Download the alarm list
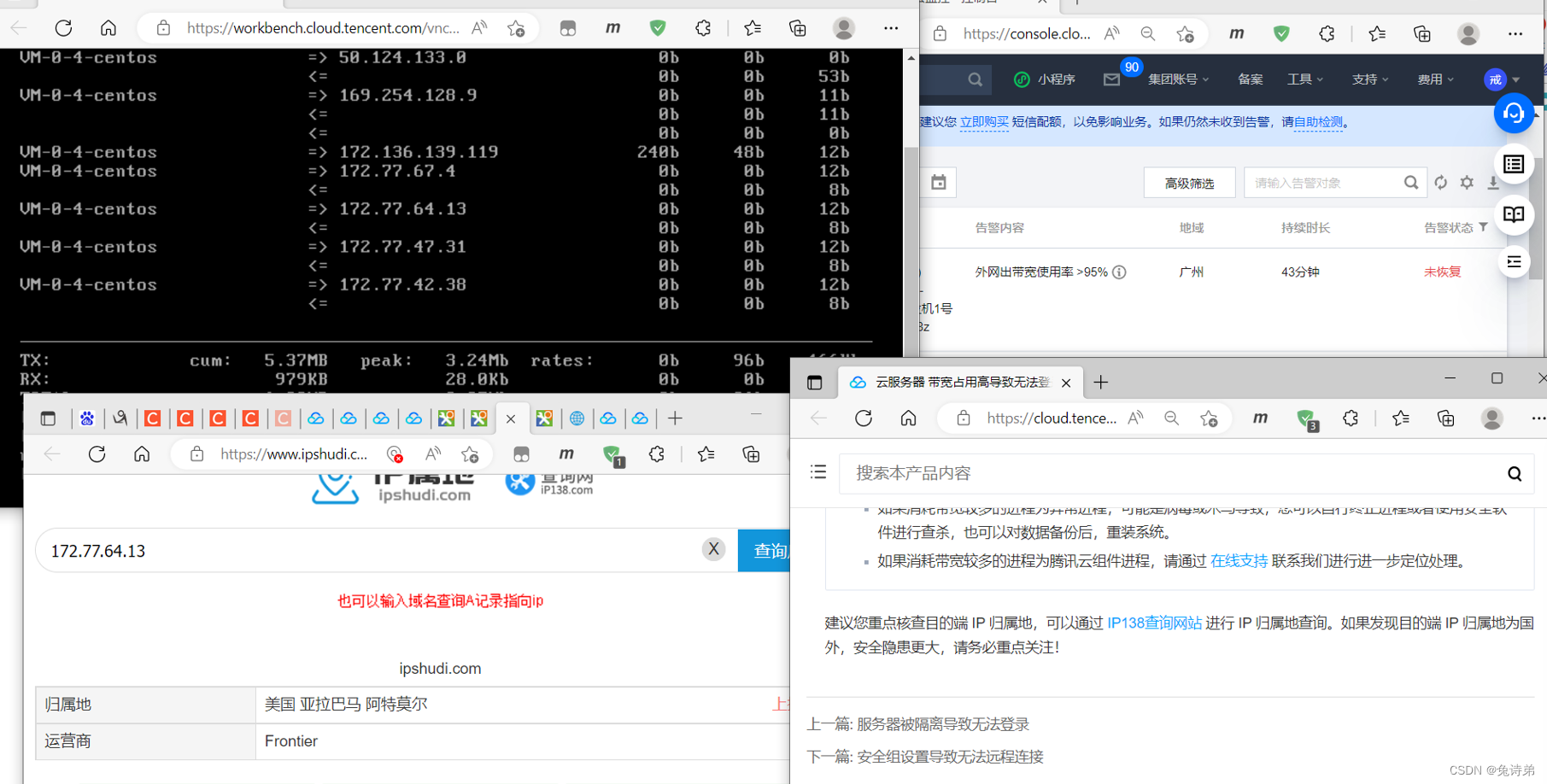This screenshot has width=1547, height=784. (x=1493, y=183)
